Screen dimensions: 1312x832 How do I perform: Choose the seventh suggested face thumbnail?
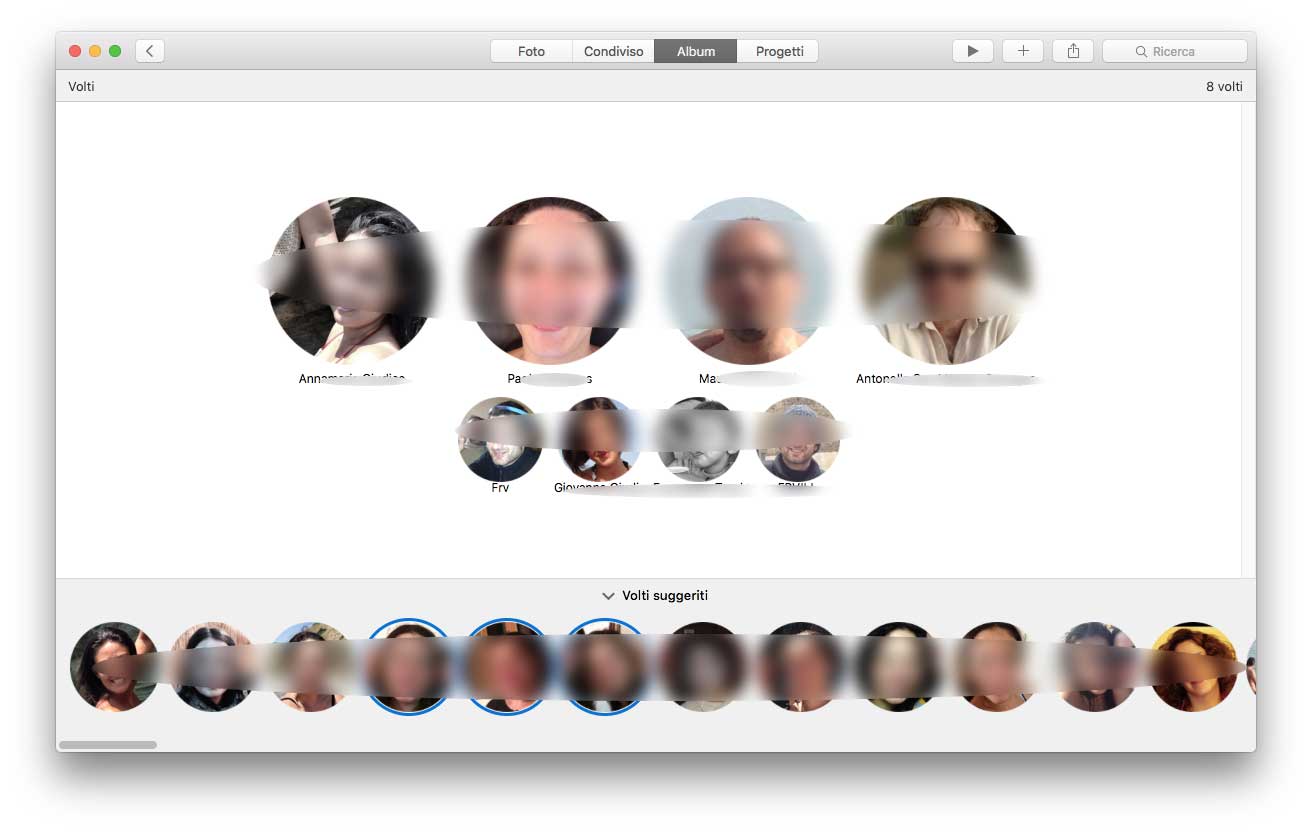703,667
